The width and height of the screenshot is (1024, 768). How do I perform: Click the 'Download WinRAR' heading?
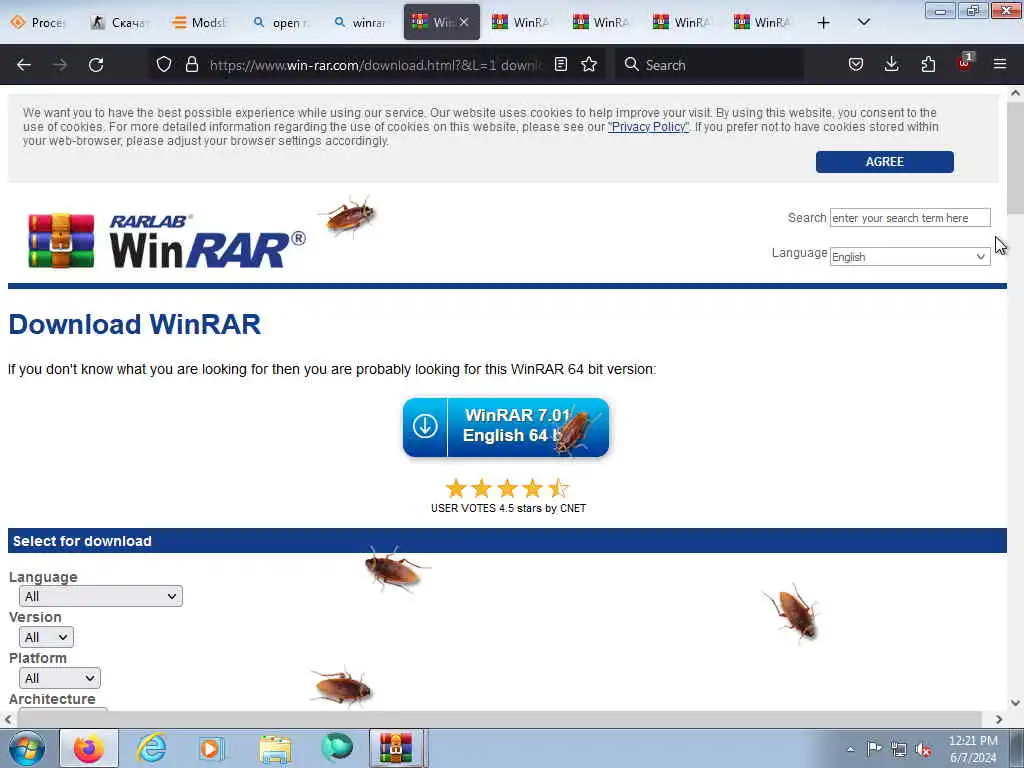tap(135, 324)
